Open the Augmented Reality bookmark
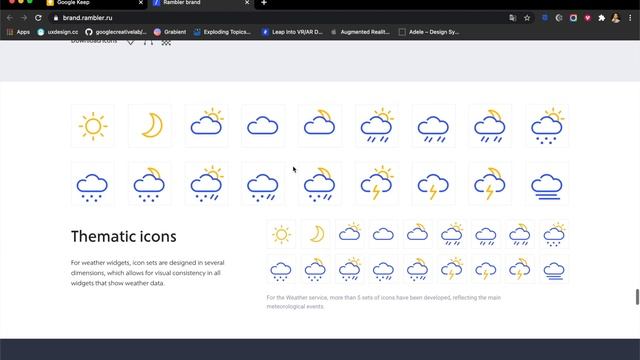The image size is (640, 360). point(360,32)
